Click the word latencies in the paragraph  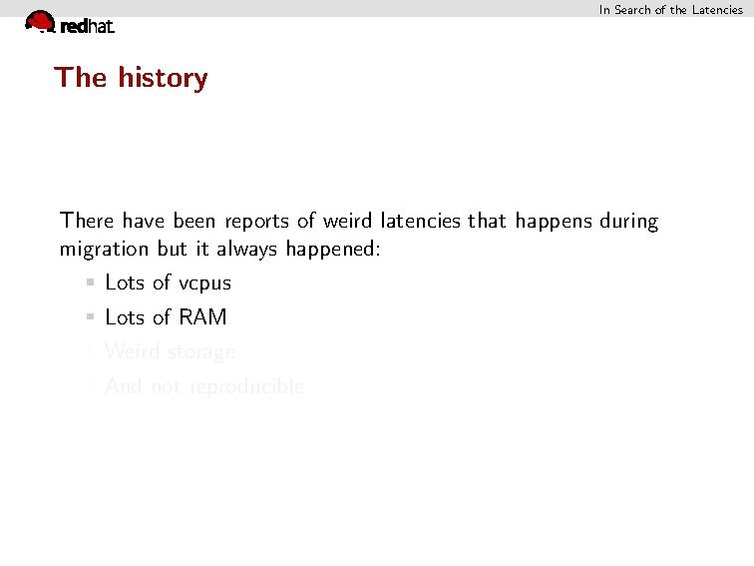click(x=417, y=220)
